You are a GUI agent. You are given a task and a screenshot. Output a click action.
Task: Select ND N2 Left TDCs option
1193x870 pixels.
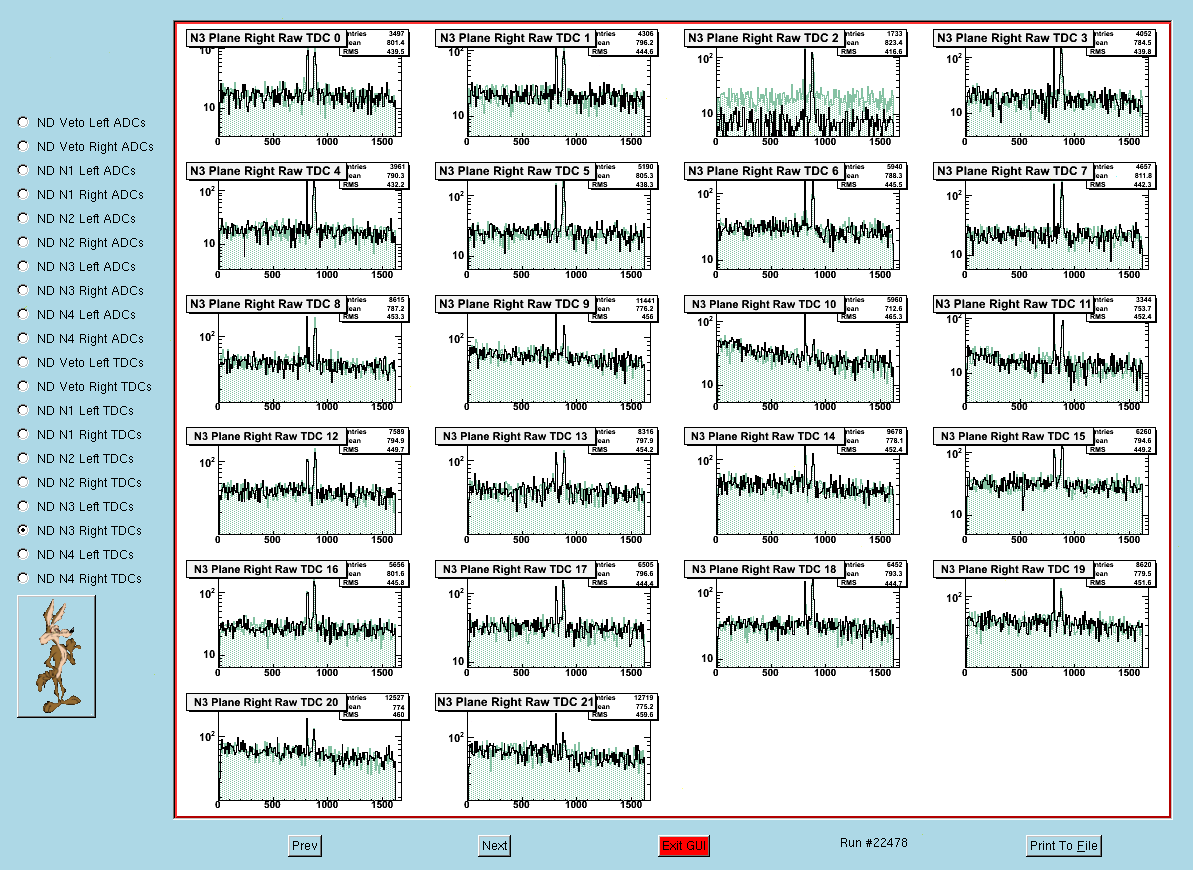[x=23, y=458]
